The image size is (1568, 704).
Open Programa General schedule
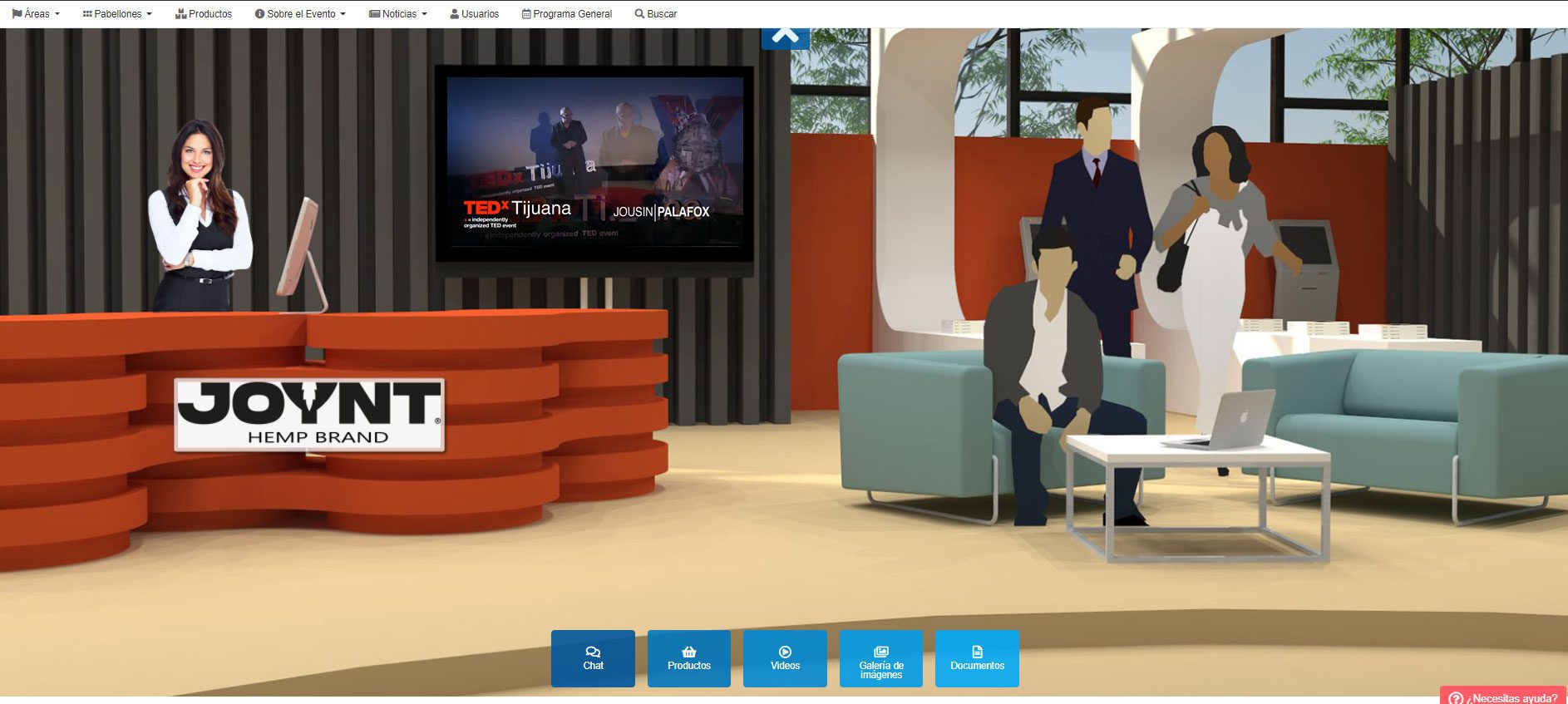[x=566, y=14]
